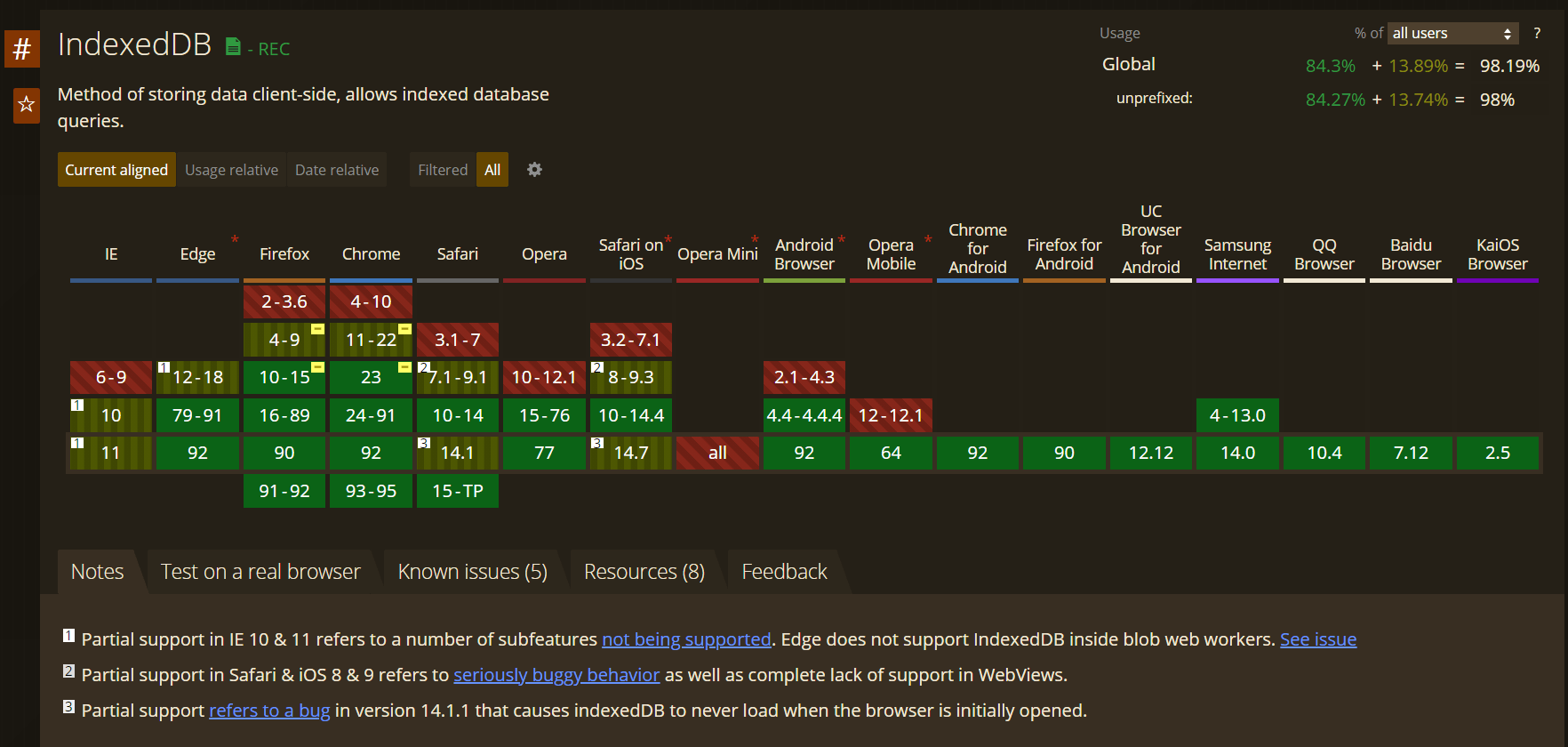Click the Samsung Internet column header
This screenshot has height=747, width=1568.
[x=1237, y=254]
